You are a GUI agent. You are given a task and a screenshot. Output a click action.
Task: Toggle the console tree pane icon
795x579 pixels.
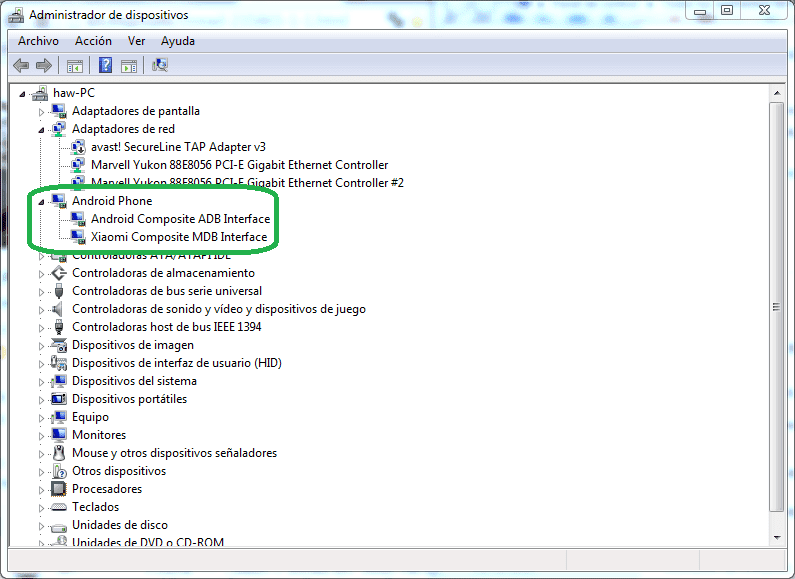(75, 66)
